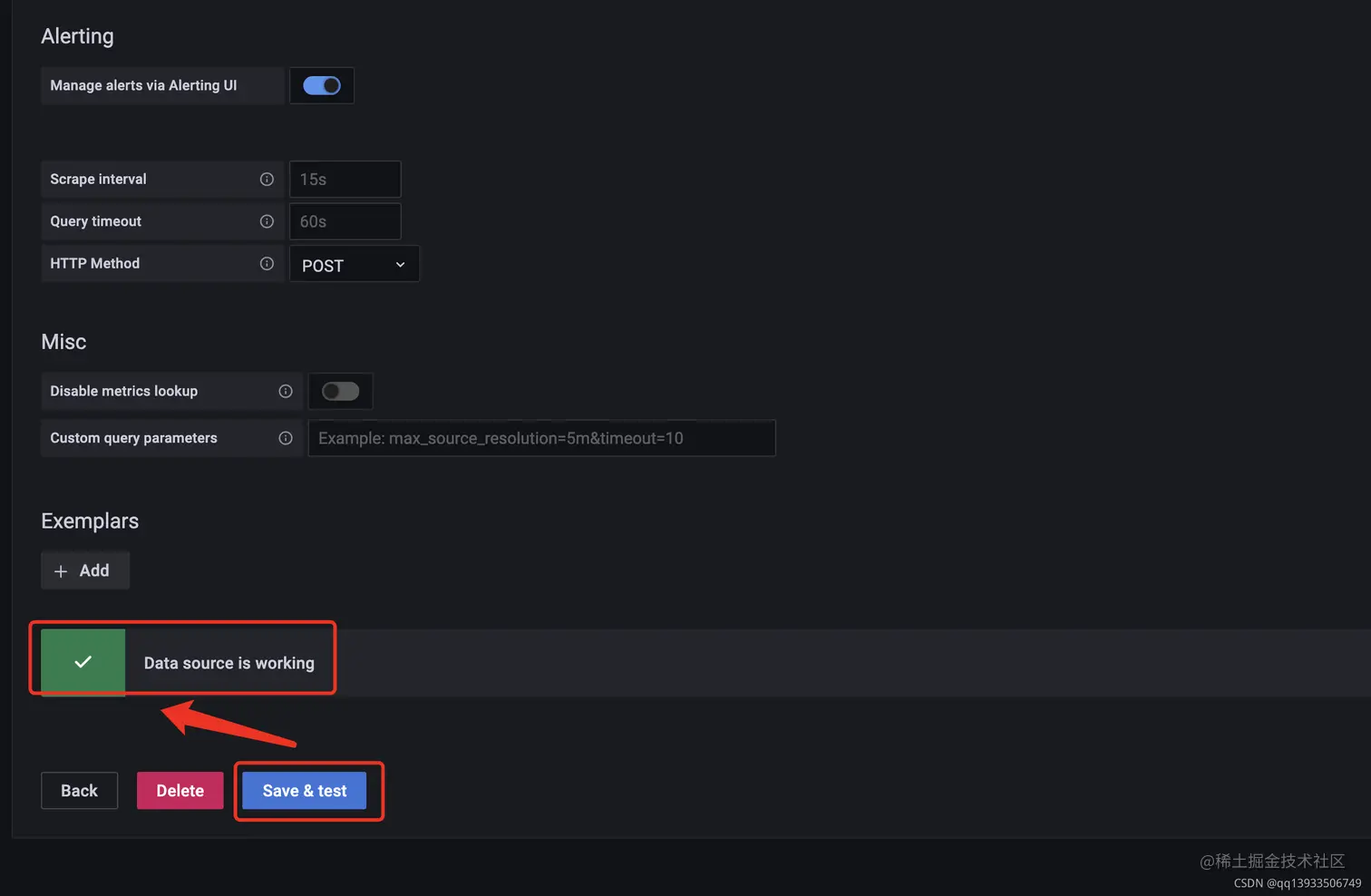Click the Query timeout info icon
This screenshot has height=896, width=1371.
[267, 221]
